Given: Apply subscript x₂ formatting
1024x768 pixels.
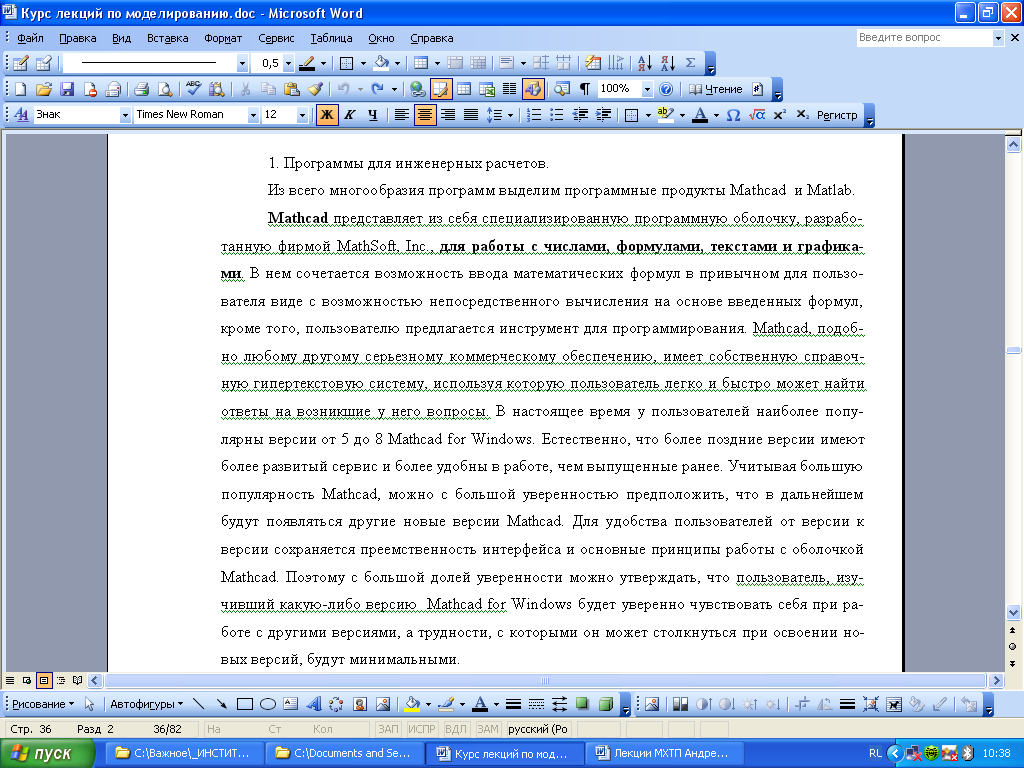Looking at the screenshot, I should [x=803, y=115].
